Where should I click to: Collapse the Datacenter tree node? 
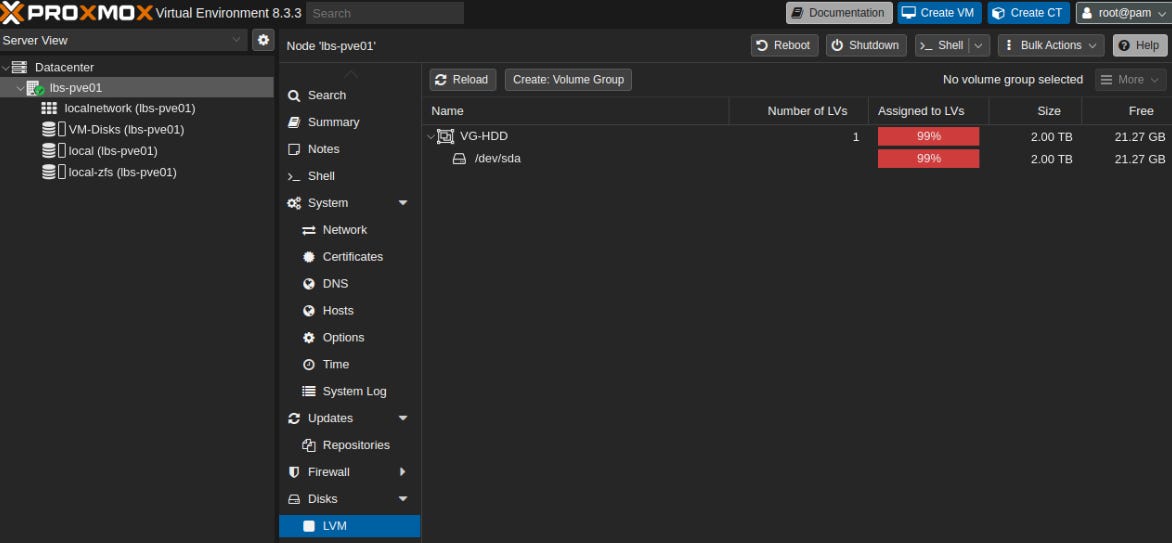6,67
